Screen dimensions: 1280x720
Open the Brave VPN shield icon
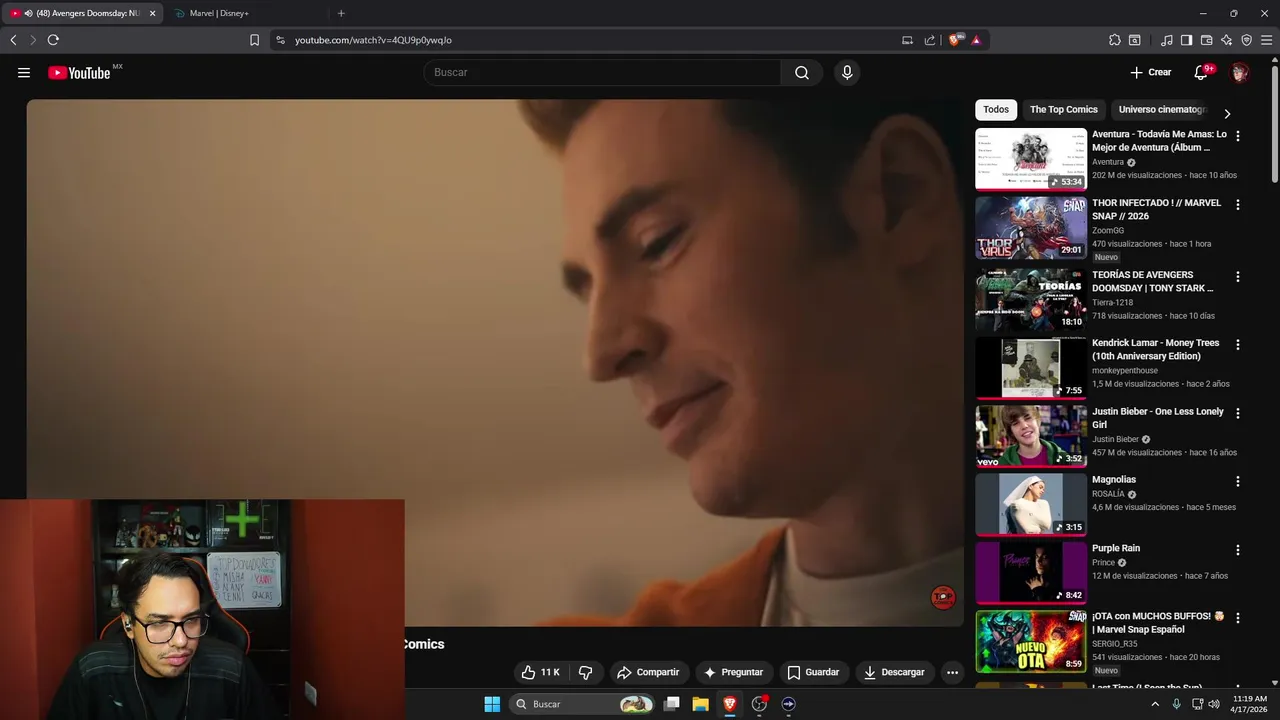[1246, 40]
